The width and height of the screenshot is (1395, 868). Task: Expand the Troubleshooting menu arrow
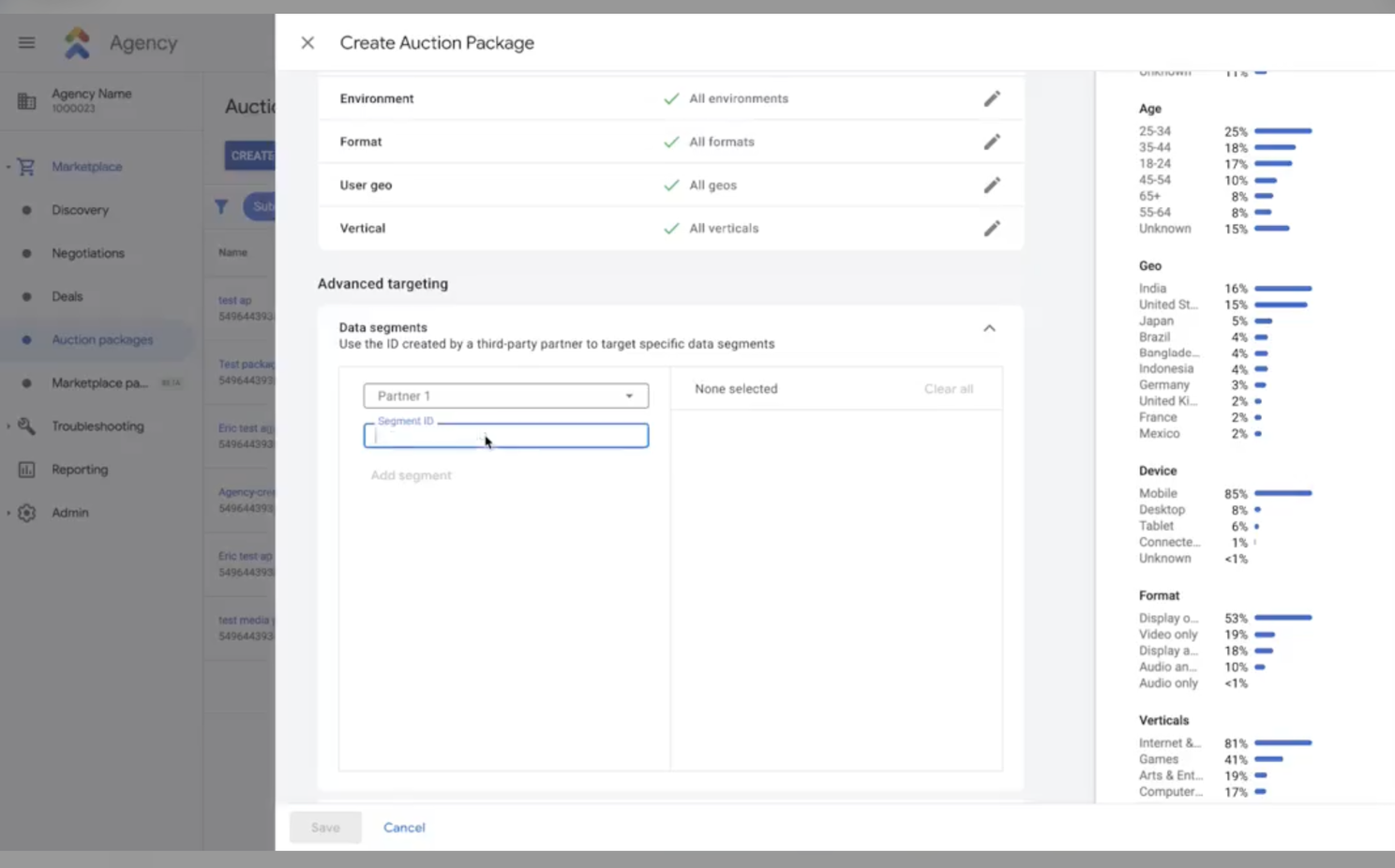(x=8, y=427)
